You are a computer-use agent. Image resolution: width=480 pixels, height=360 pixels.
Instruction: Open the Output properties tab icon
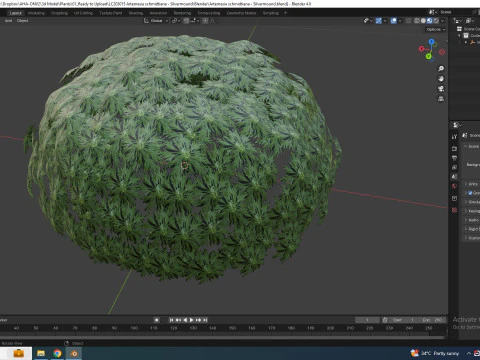click(x=454, y=158)
